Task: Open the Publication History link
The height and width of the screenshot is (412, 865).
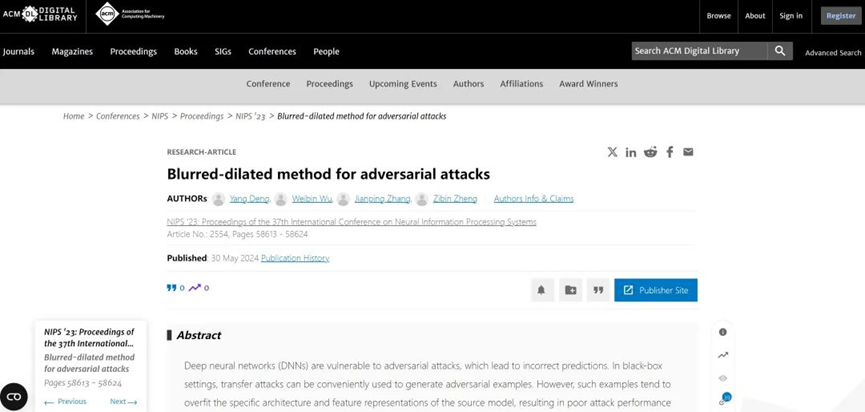Action: (295, 258)
